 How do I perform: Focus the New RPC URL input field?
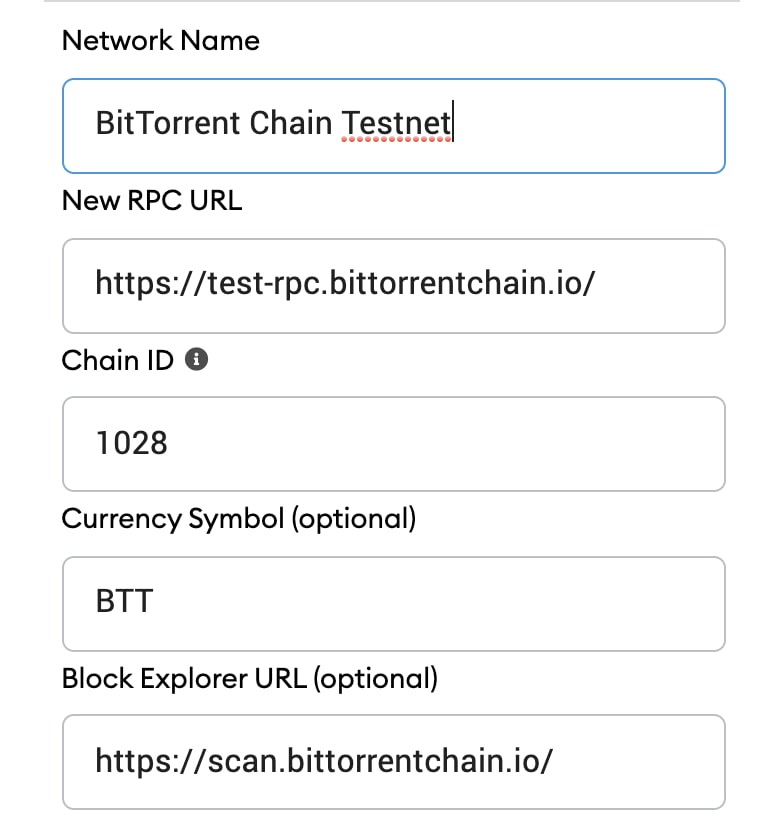click(x=394, y=286)
